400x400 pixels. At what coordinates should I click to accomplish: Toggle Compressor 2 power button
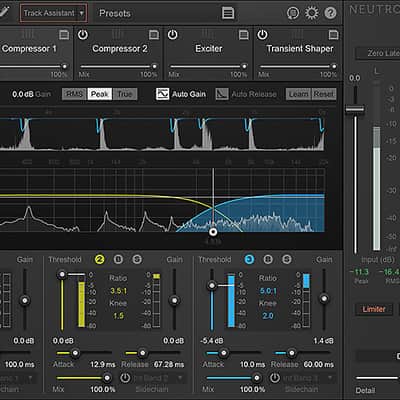[83, 35]
